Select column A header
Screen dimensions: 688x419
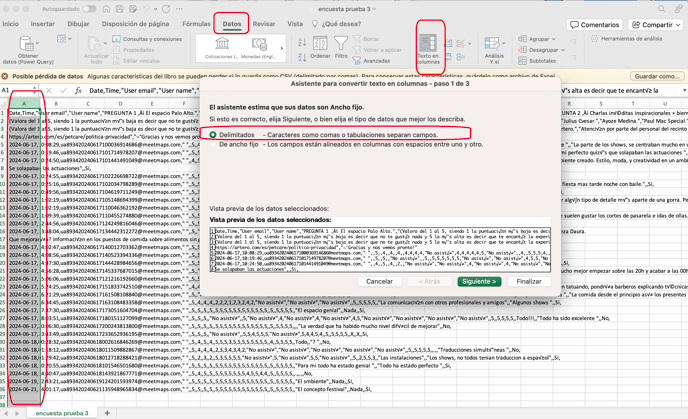coord(24,104)
